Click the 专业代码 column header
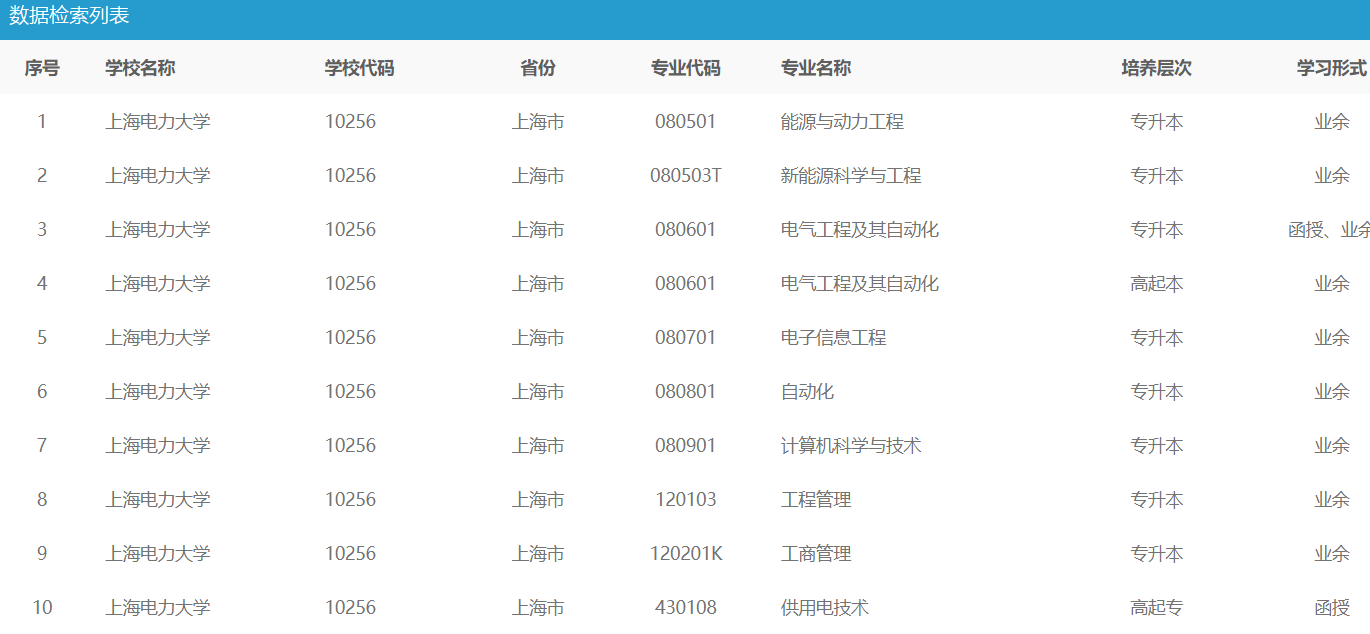1370x634 pixels. (686, 68)
